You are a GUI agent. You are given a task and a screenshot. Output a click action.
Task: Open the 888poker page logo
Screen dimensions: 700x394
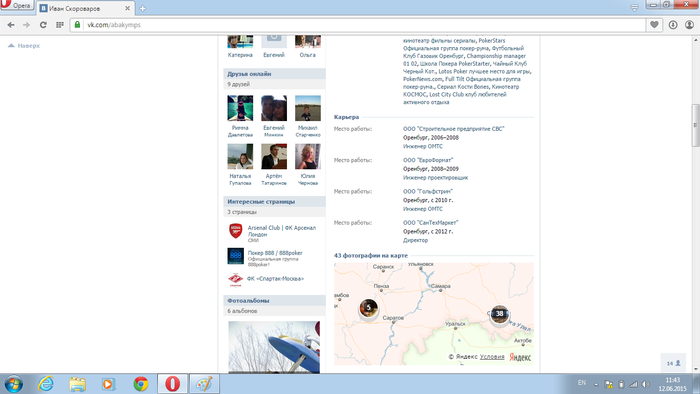tap(235, 256)
